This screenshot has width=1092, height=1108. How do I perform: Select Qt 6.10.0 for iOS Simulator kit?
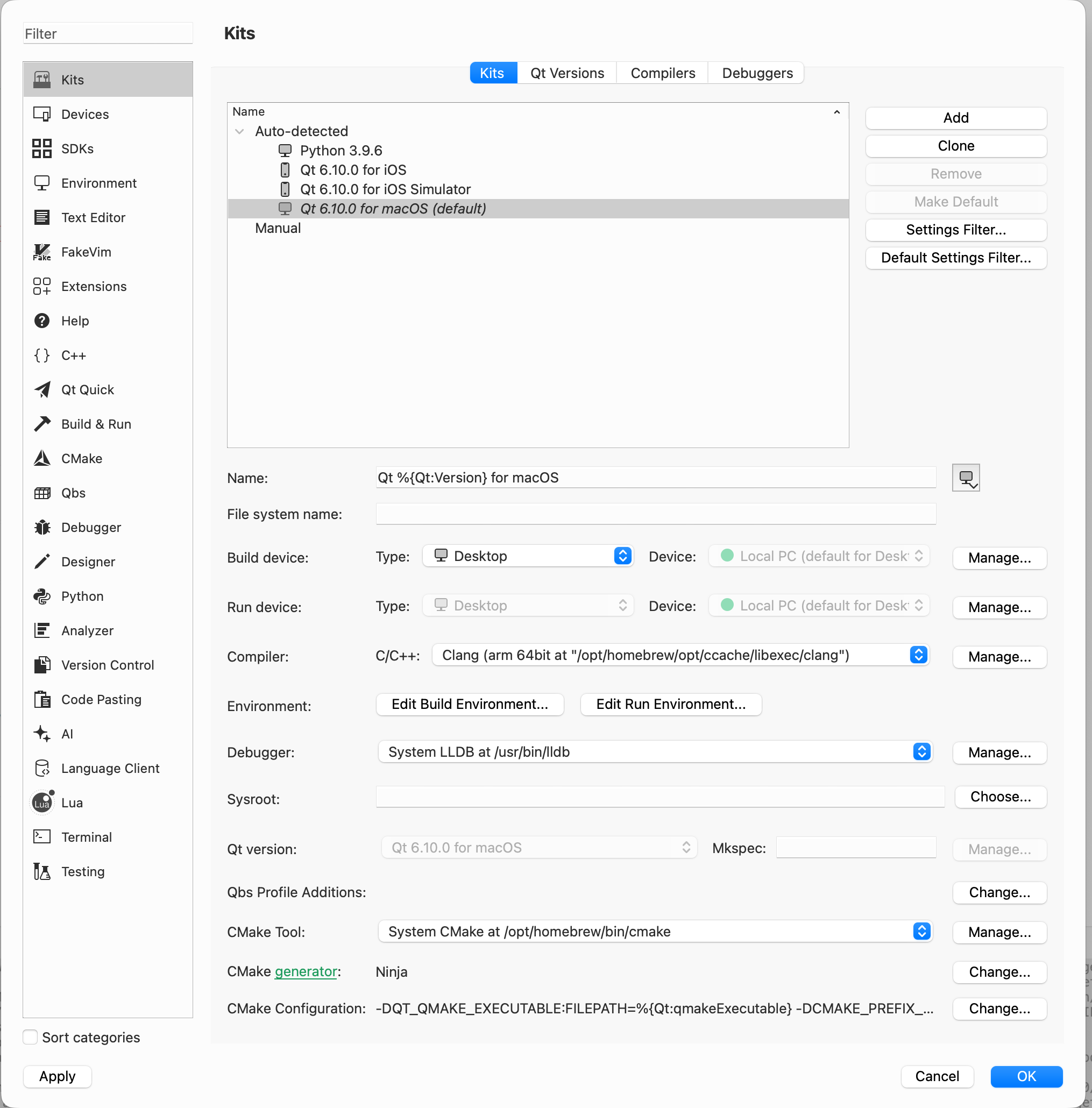537,189
